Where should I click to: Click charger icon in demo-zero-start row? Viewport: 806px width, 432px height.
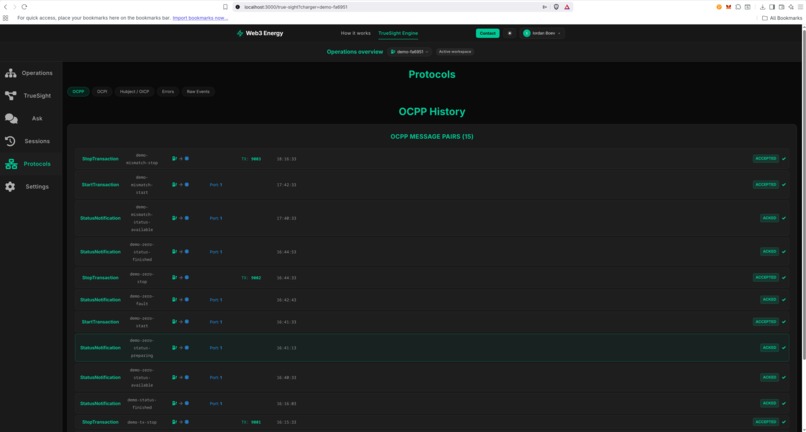point(174,321)
